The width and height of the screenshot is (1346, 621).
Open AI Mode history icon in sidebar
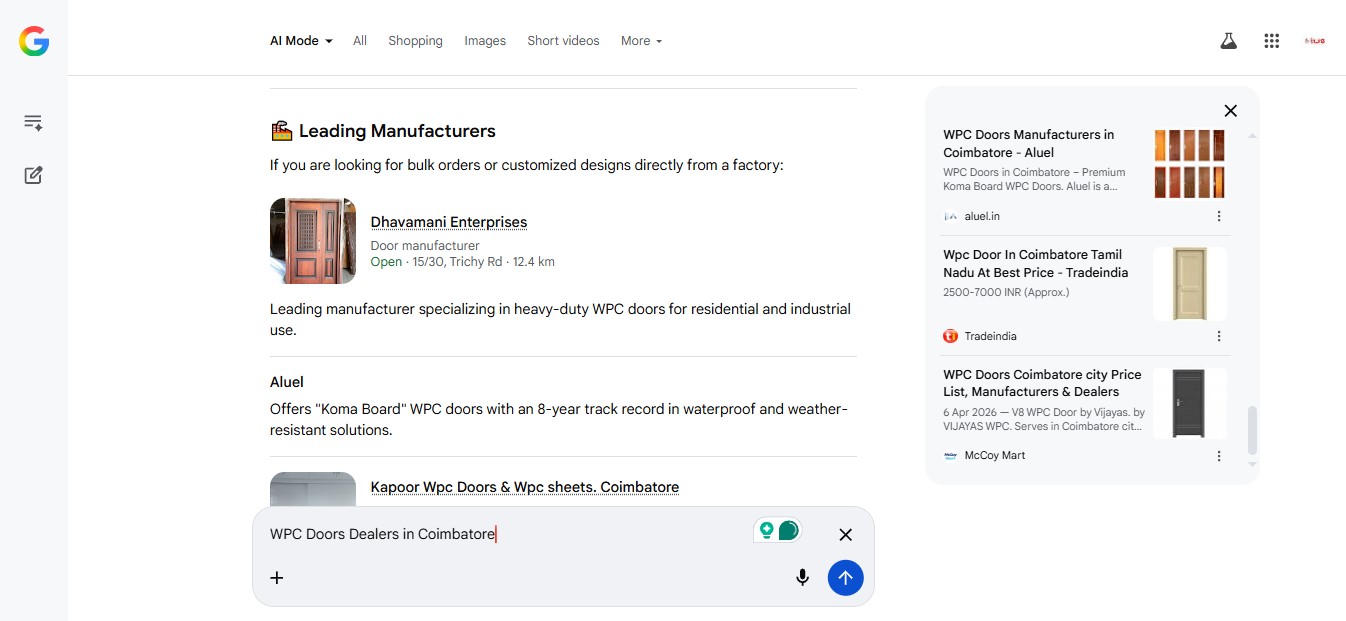tap(33, 123)
